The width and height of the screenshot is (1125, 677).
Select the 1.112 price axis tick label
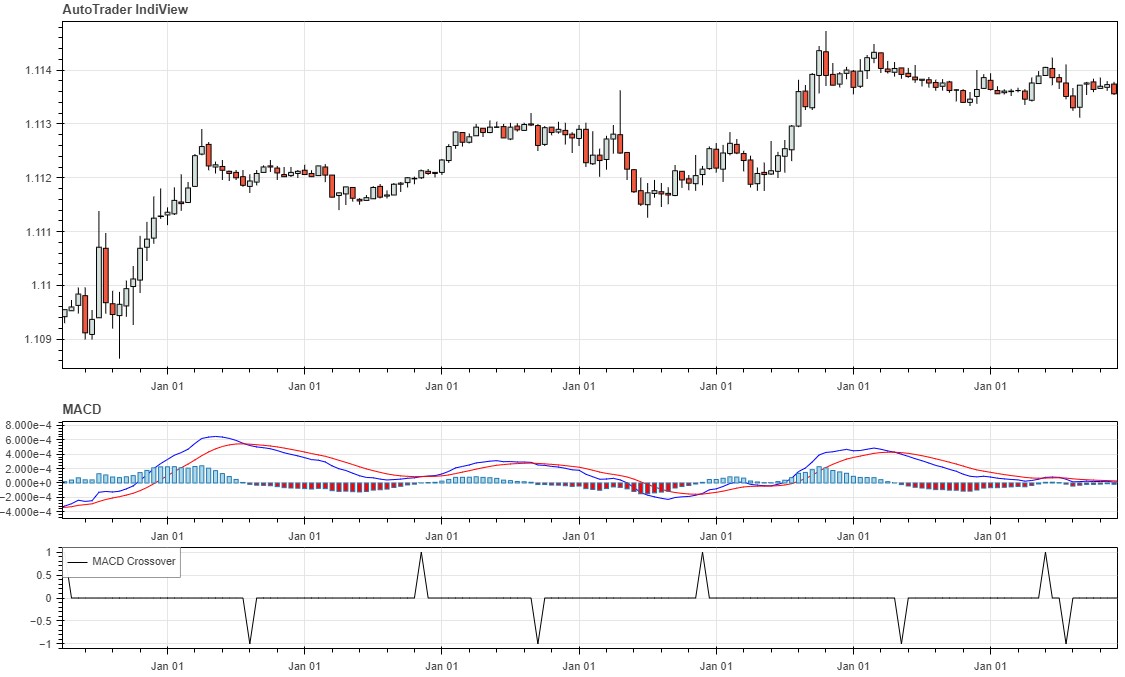[41, 178]
